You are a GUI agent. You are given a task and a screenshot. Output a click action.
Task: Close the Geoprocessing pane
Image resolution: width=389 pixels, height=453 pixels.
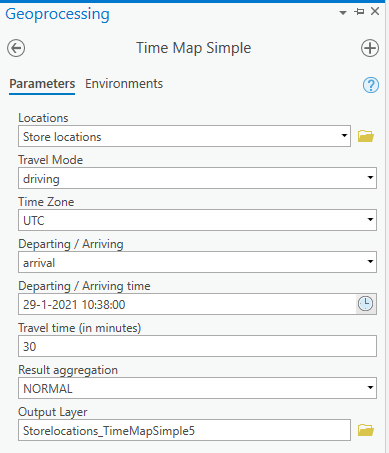click(375, 12)
